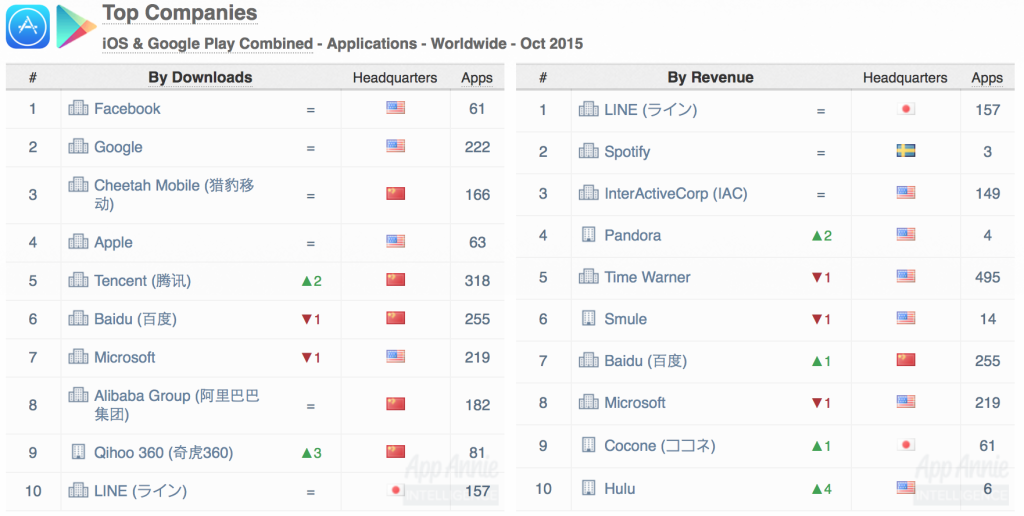
Task: Click the 222 apps count for Google
Action: tap(477, 147)
